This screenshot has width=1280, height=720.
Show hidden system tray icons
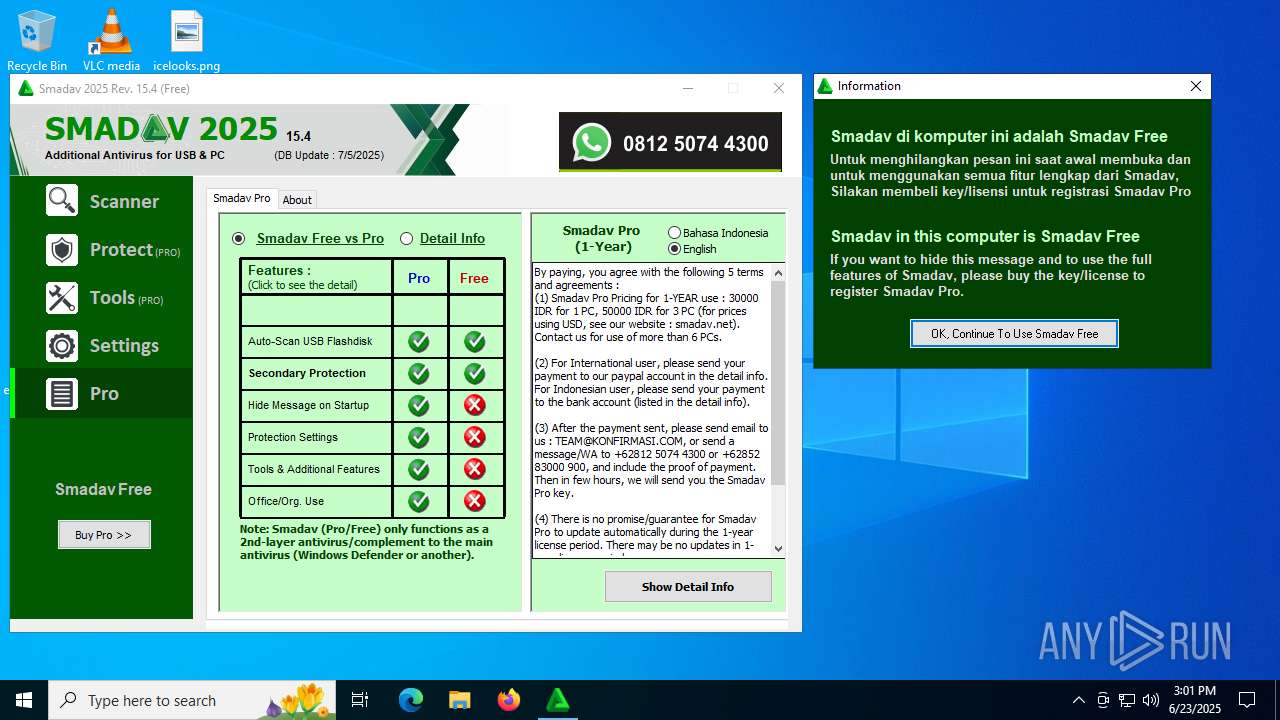click(x=1078, y=700)
